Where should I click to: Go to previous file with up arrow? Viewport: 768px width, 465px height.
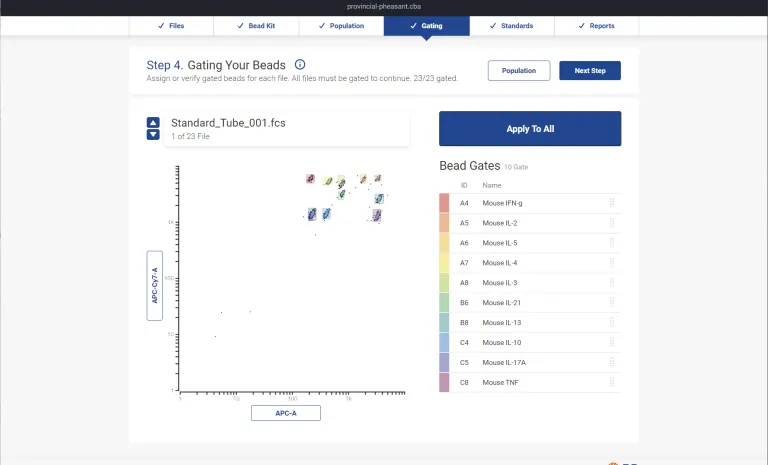point(153,123)
